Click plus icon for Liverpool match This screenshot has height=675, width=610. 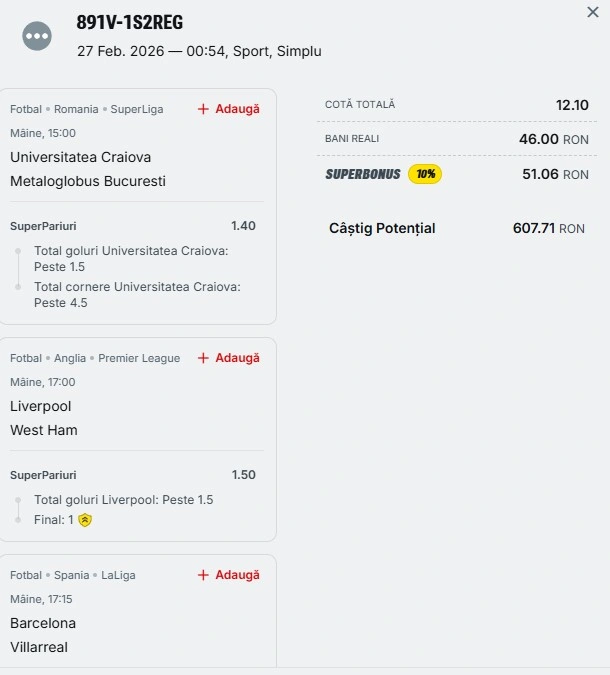click(x=203, y=358)
